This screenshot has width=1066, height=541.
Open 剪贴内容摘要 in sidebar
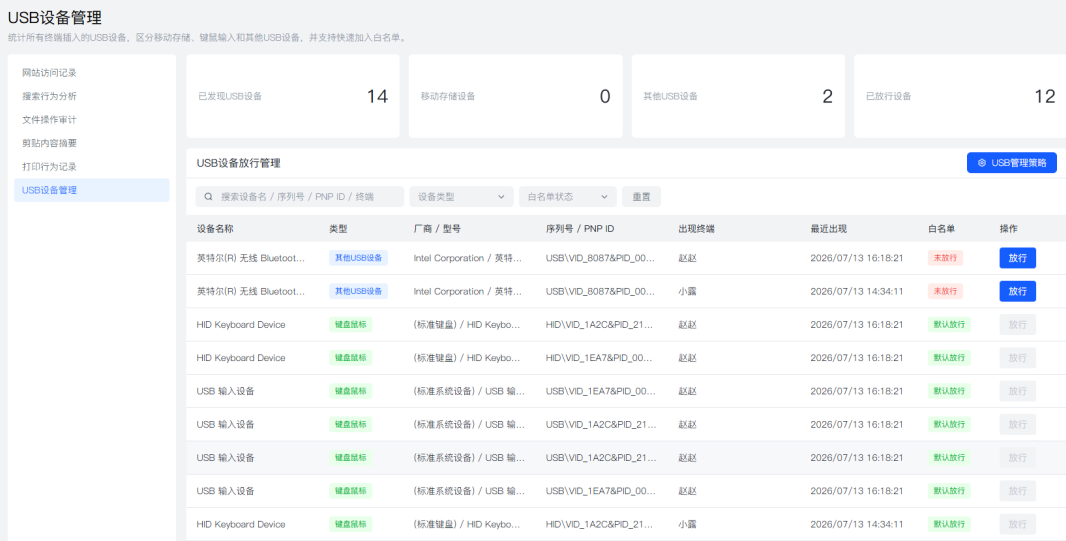[x=49, y=143]
